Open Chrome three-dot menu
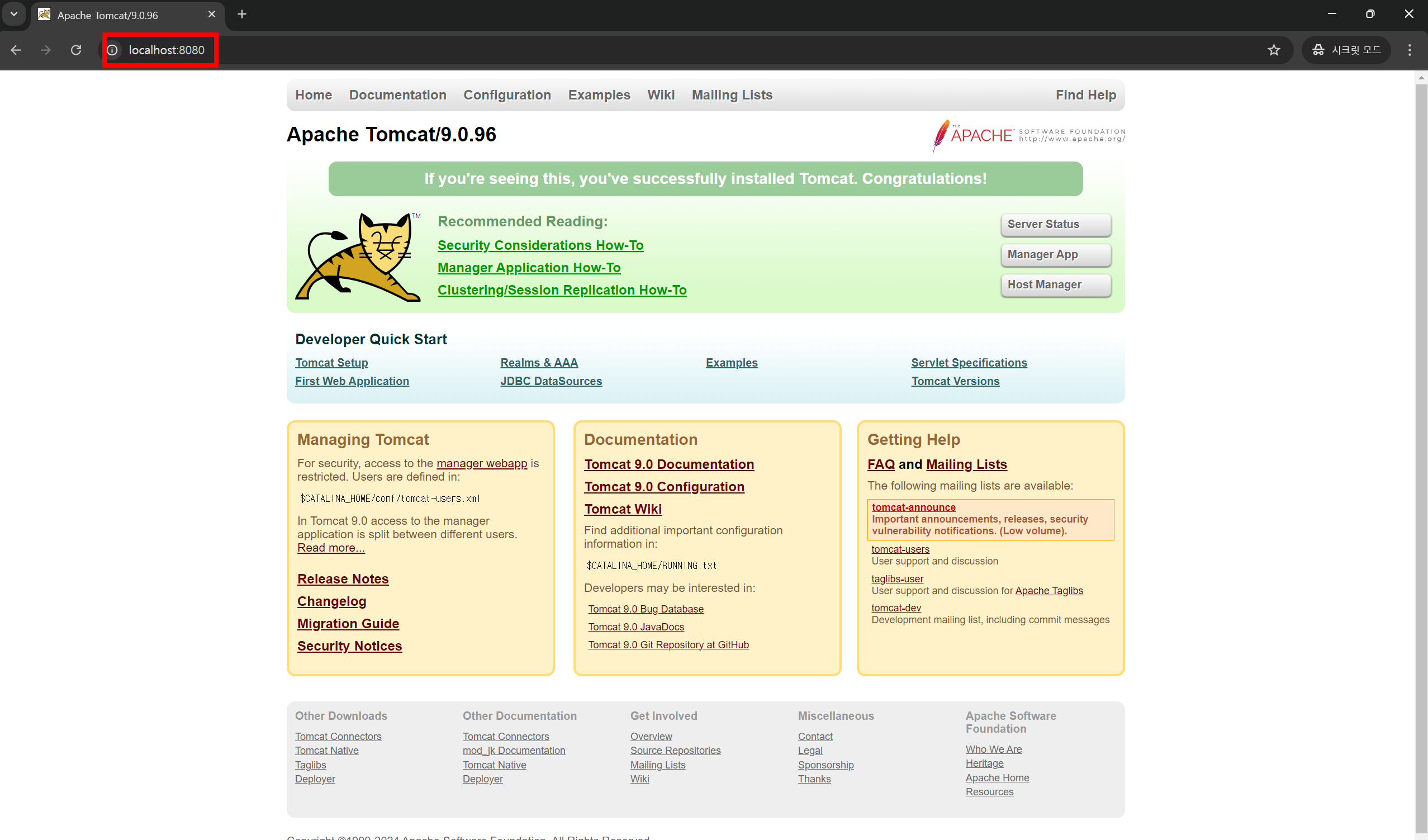This screenshot has width=1428, height=840. coord(1410,50)
